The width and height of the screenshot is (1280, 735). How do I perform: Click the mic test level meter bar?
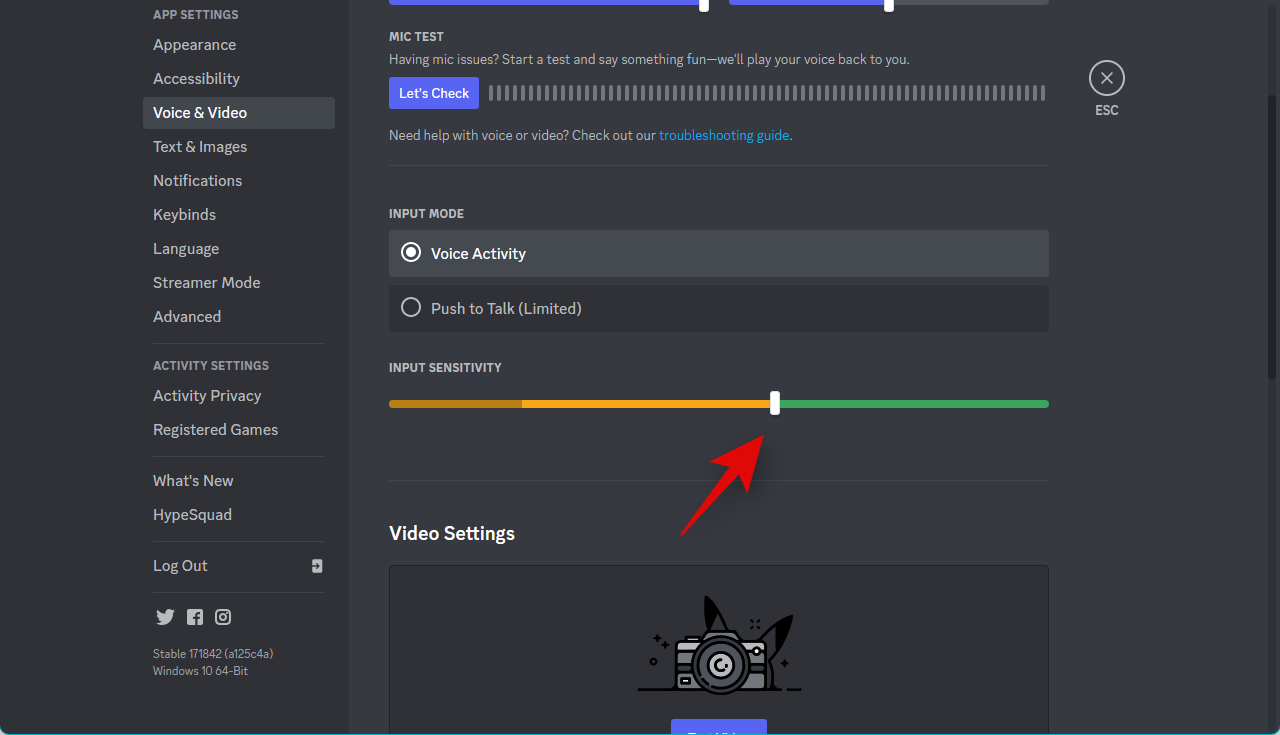766,93
